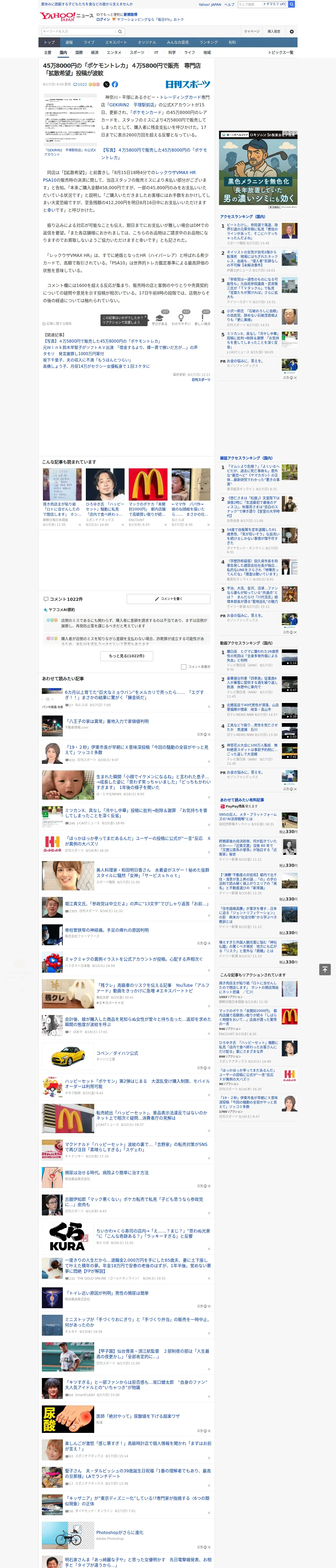
Task: Open the トップ navigation tab
Action: click(49, 43)
